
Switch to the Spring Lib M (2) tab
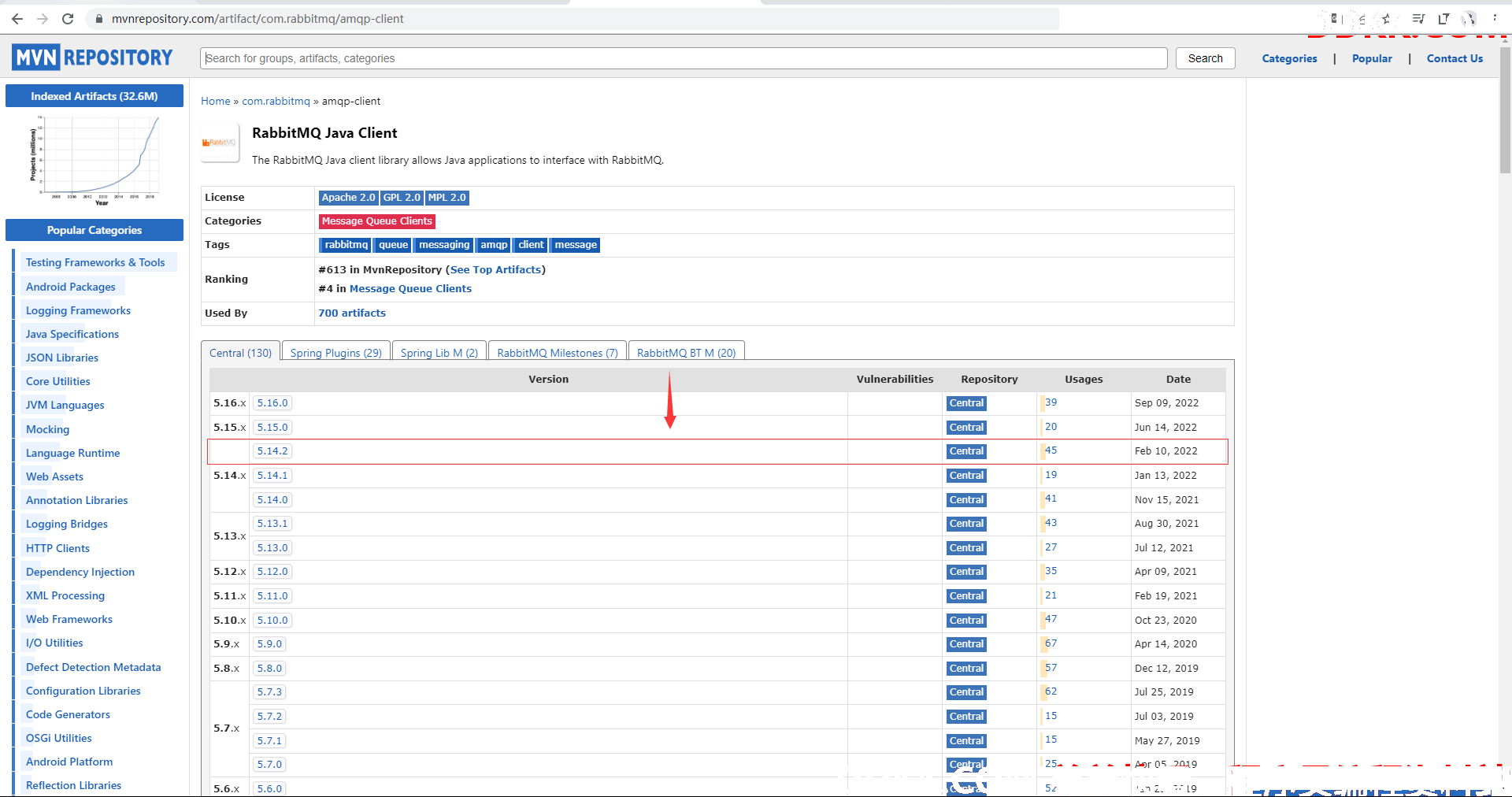(439, 352)
